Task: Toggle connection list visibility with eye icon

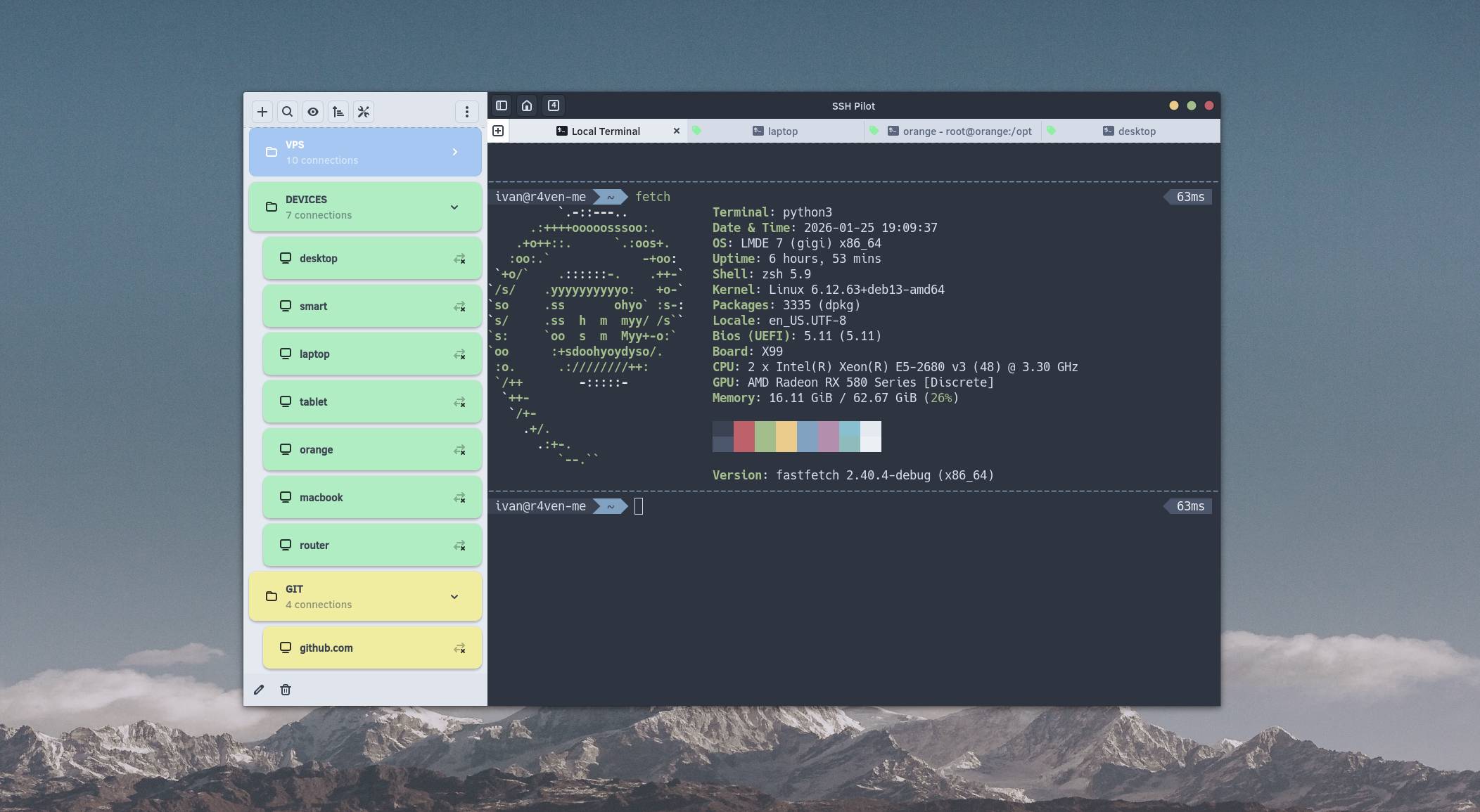Action: 313,111
